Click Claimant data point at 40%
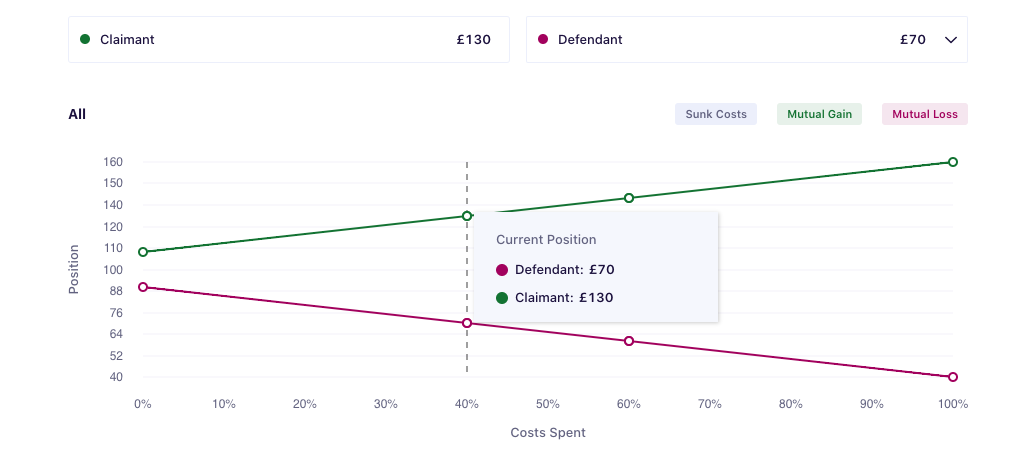 467,216
